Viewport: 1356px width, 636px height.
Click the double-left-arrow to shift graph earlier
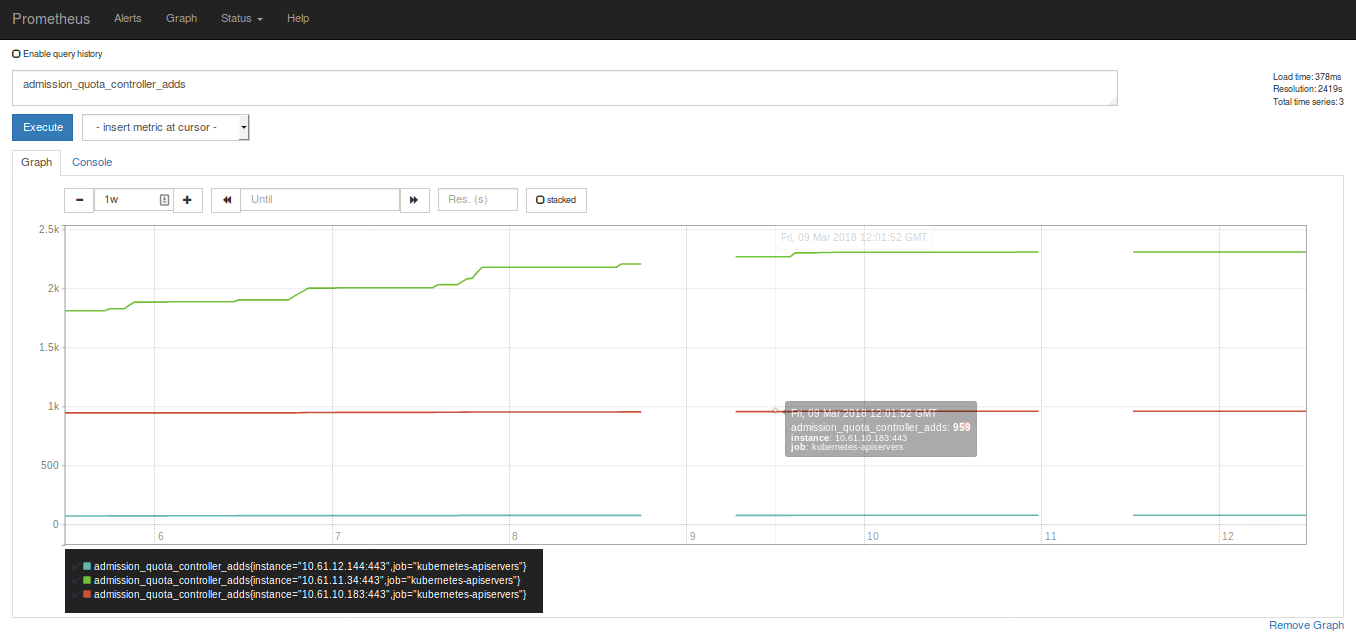pyautogui.click(x=225, y=200)
